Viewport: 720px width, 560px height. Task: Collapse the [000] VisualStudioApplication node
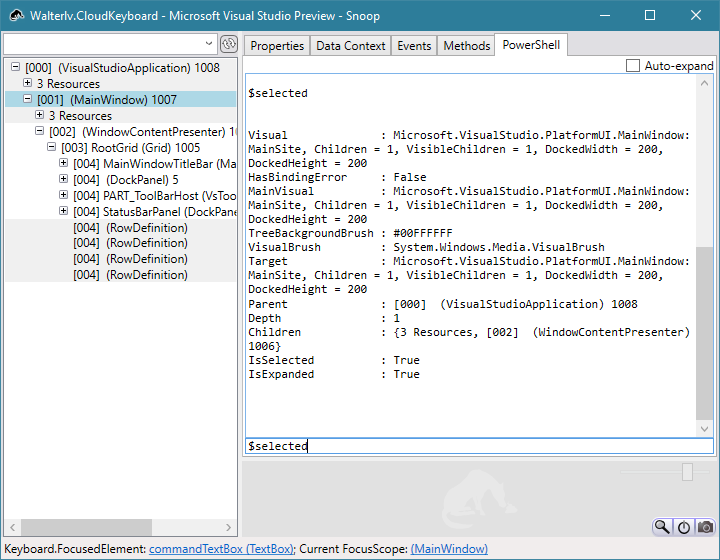(x=16, y=67)
